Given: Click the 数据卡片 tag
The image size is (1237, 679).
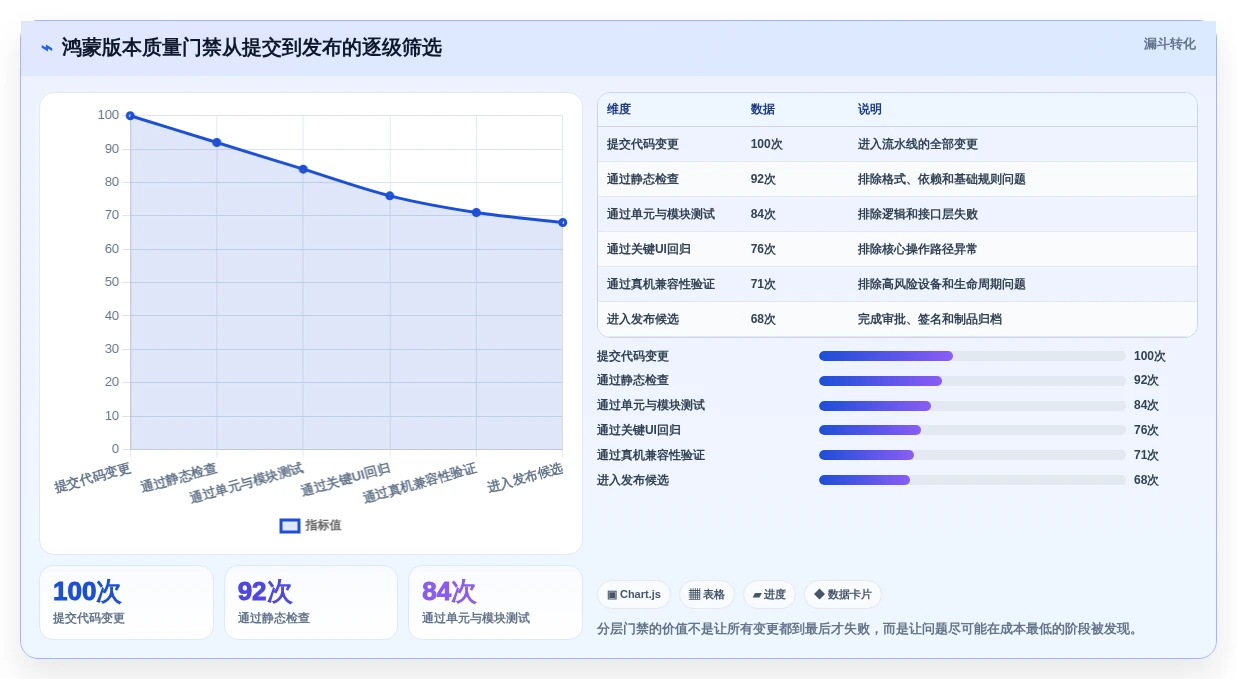Looking at the screenshot, I should pyautogui.click(x=843, y=594).
